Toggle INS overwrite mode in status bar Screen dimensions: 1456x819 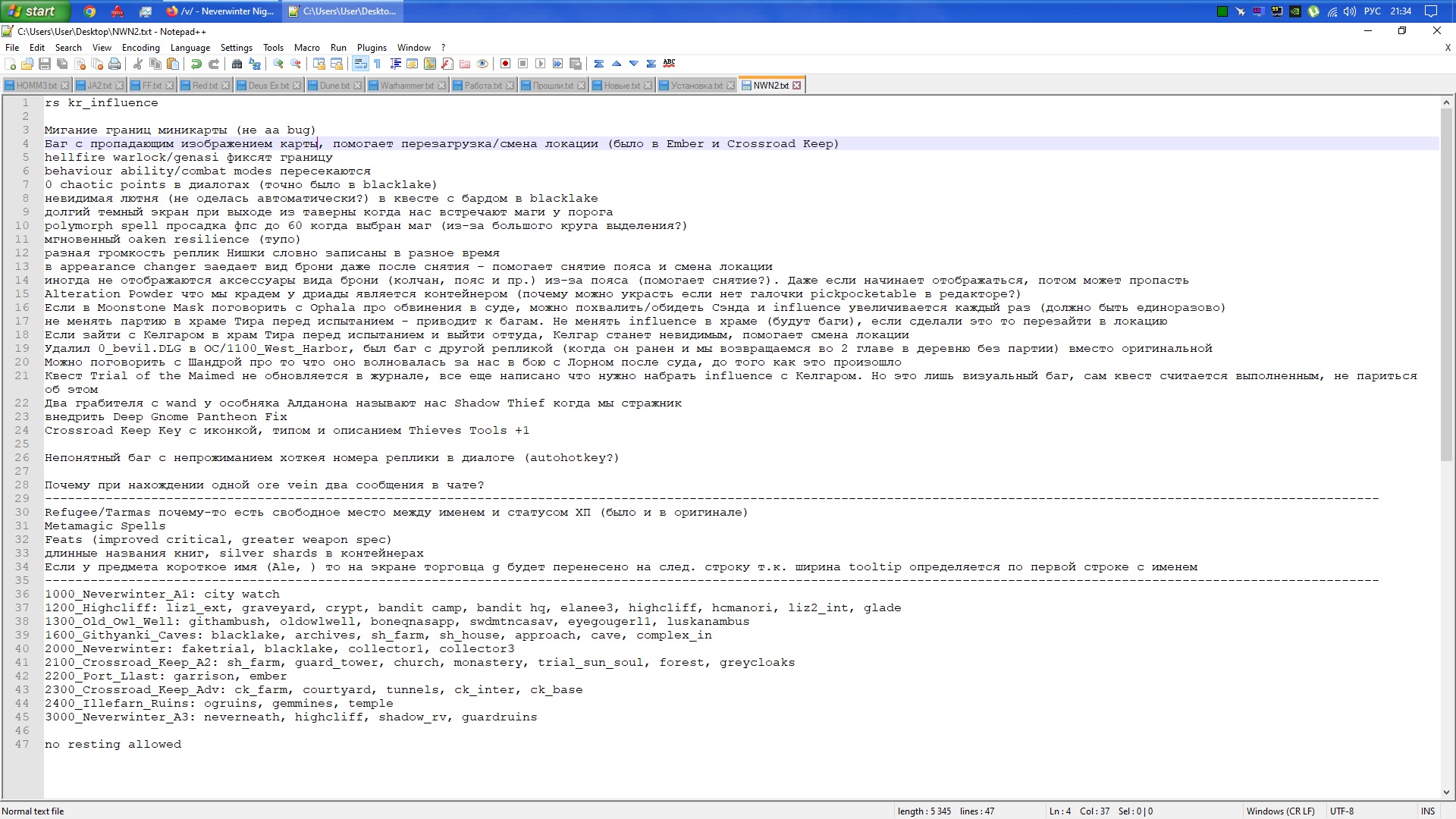point(1428,811)
